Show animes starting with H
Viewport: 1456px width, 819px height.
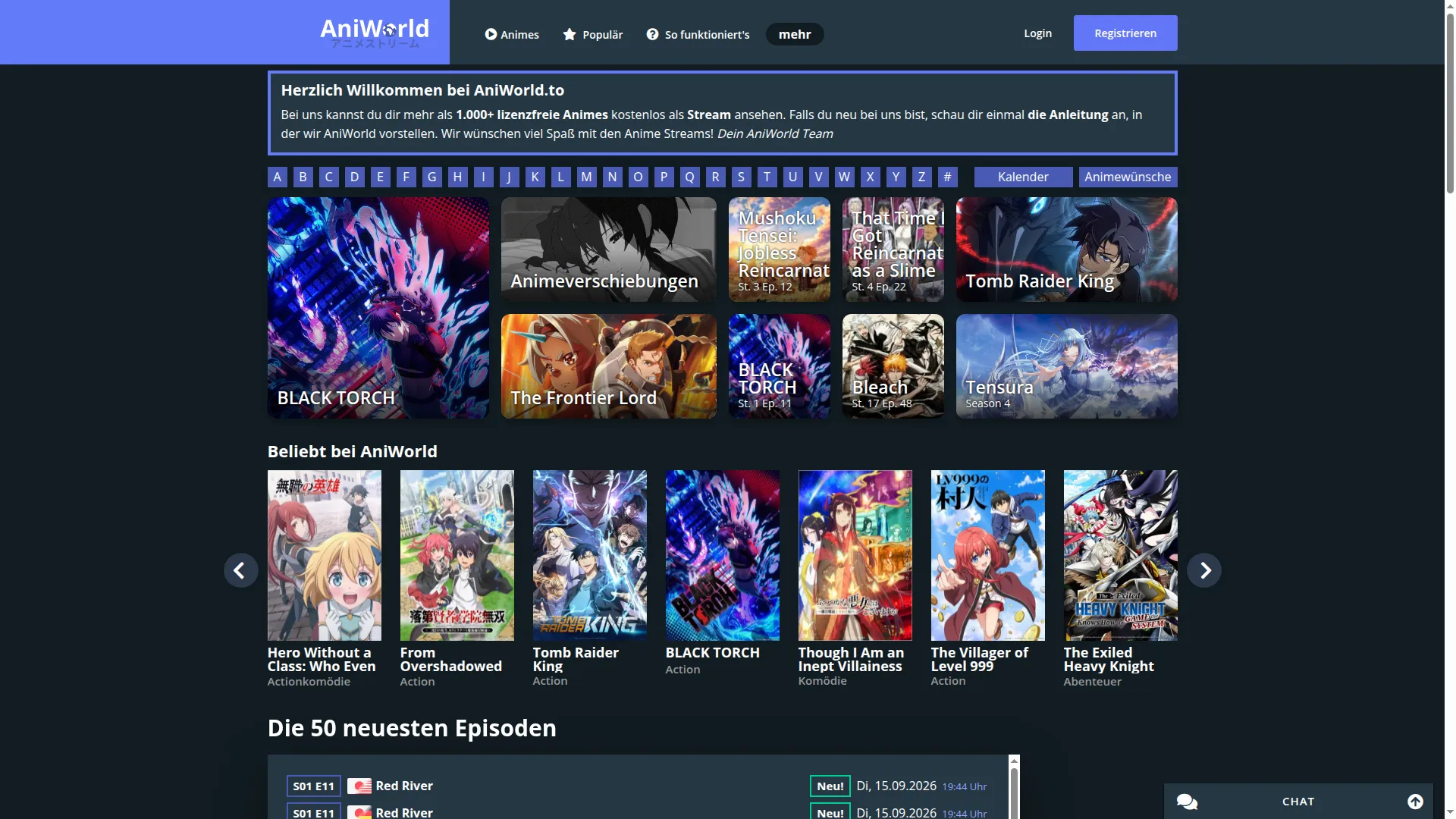pyautogui.click(x=458, y=177)
